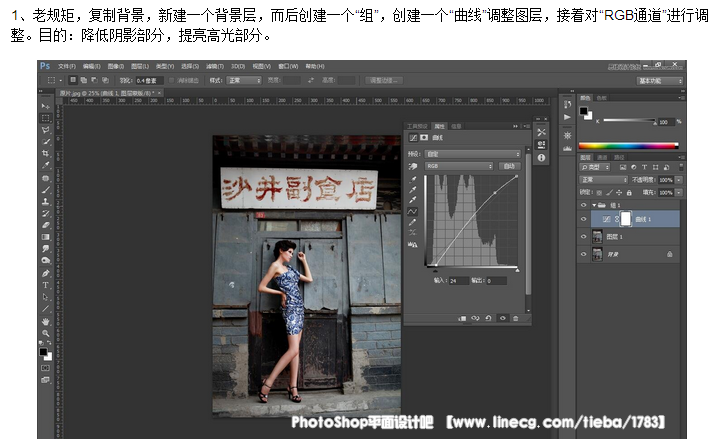
Task: Open the RGB channel dropdown
Action: coord(459,166)
